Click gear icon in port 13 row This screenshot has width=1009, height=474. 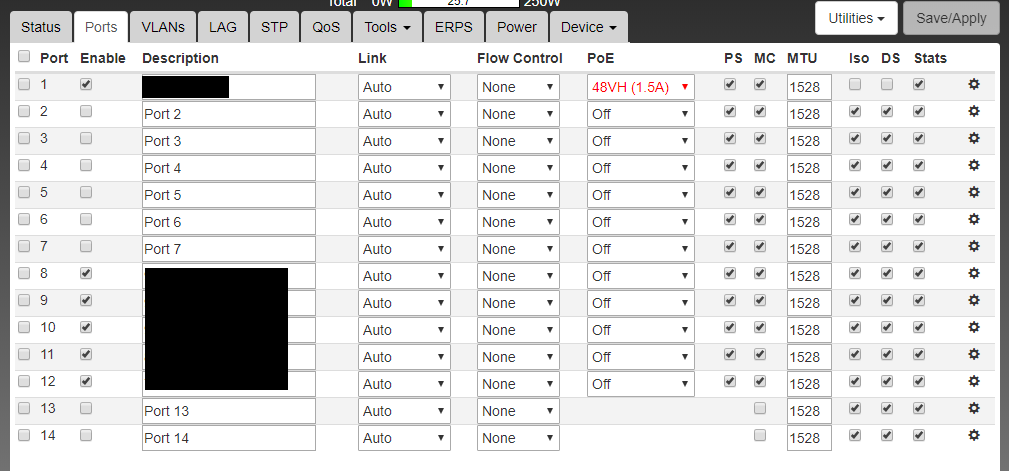(x=974, y=409)
